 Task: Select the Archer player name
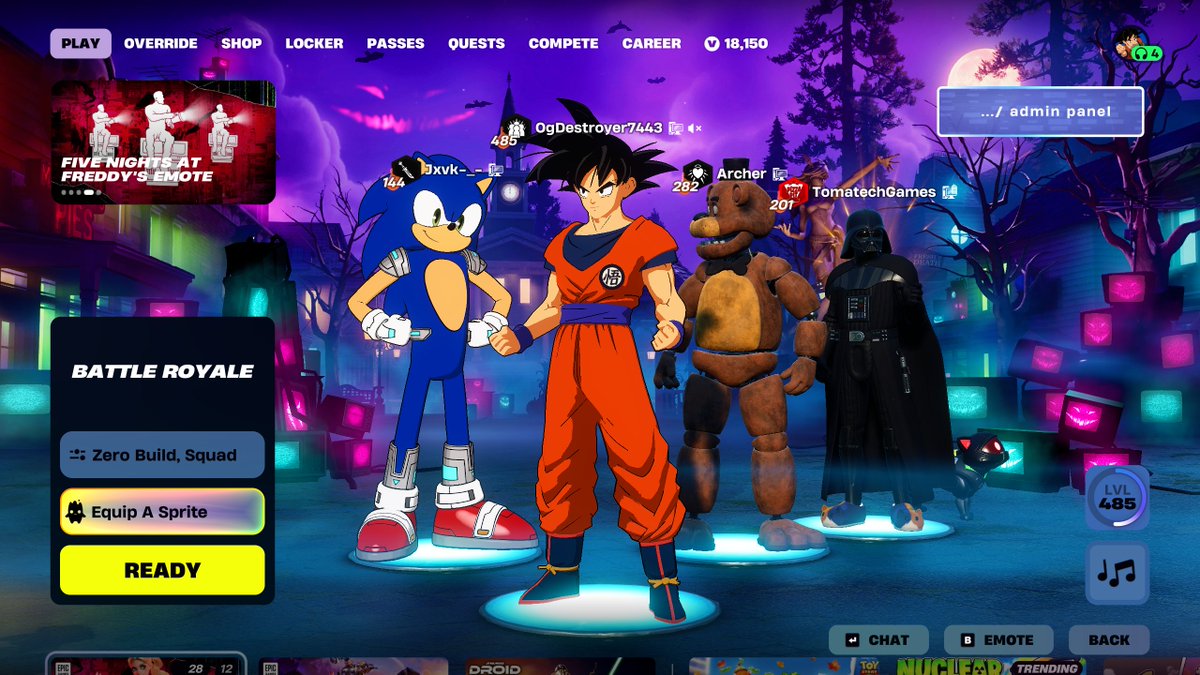[741, 174]
